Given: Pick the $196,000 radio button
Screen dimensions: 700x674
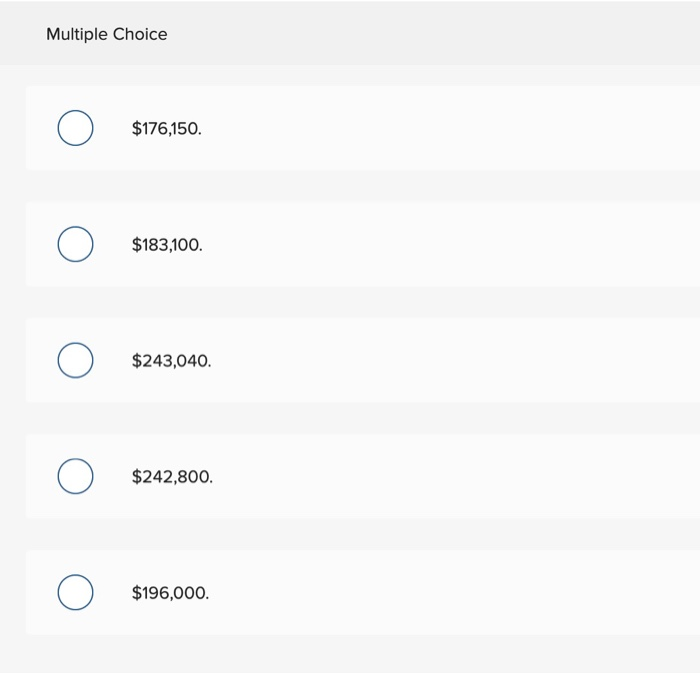Looking at the screenshot, I should [x=75, y=592].
